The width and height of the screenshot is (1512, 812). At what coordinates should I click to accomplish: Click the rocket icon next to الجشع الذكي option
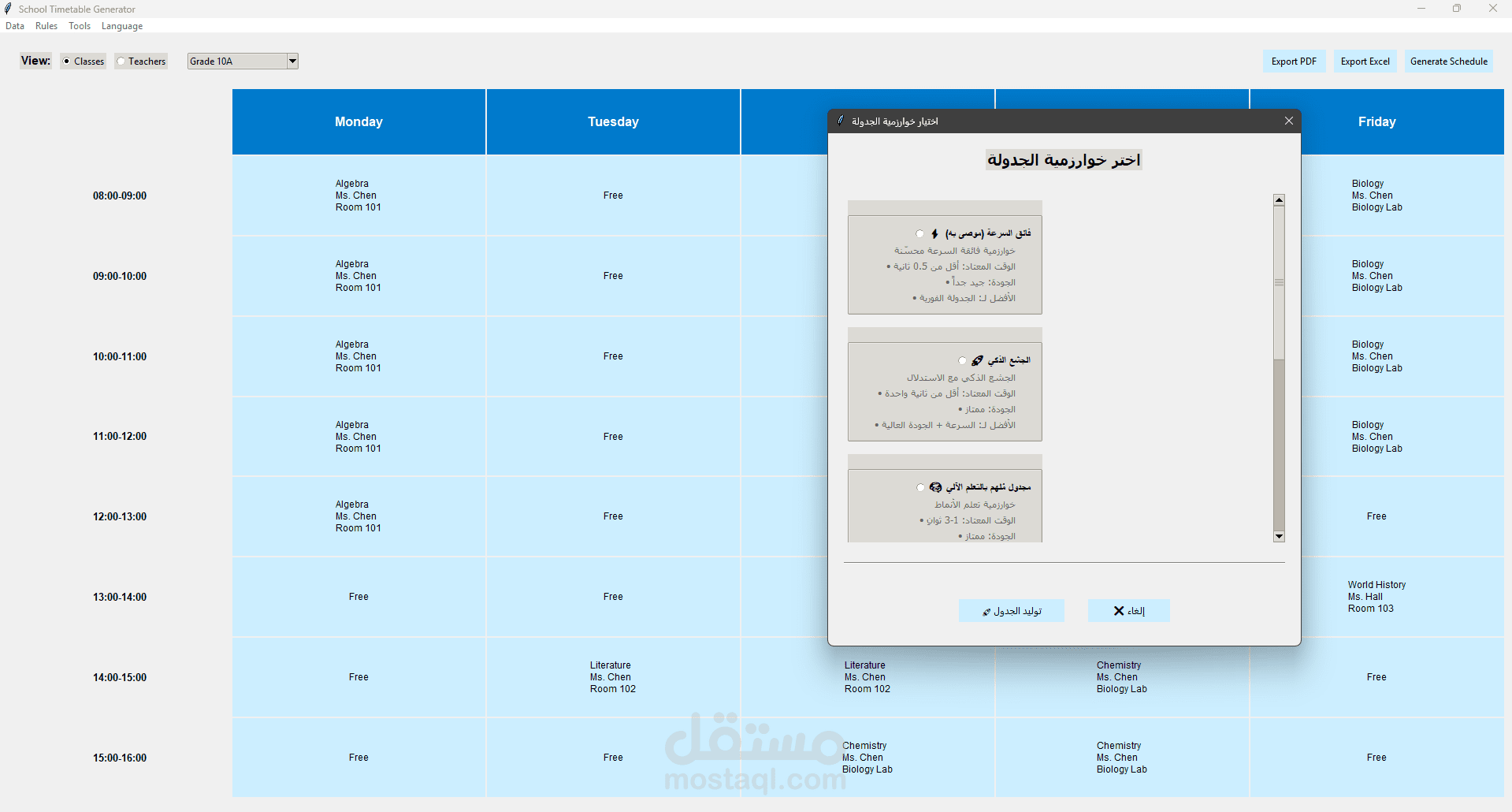977,360
